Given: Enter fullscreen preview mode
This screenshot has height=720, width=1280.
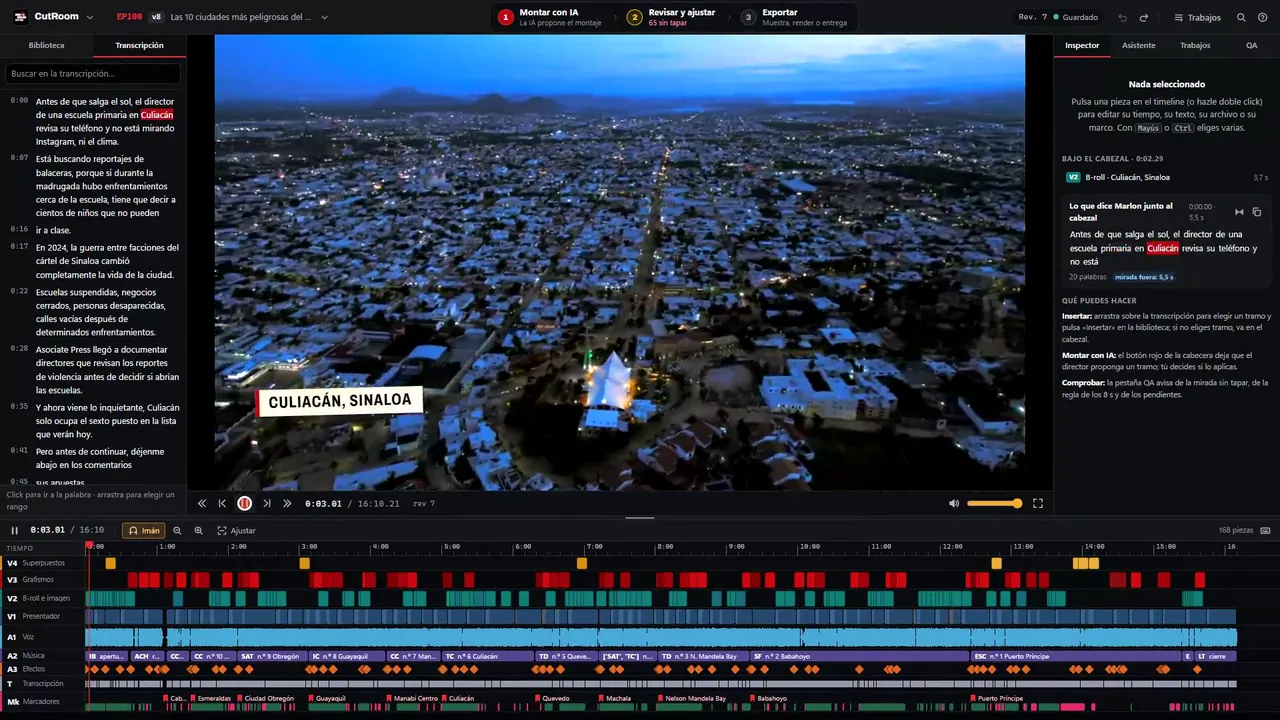Looking at the screenshot, I should [x=1038, y=504].
